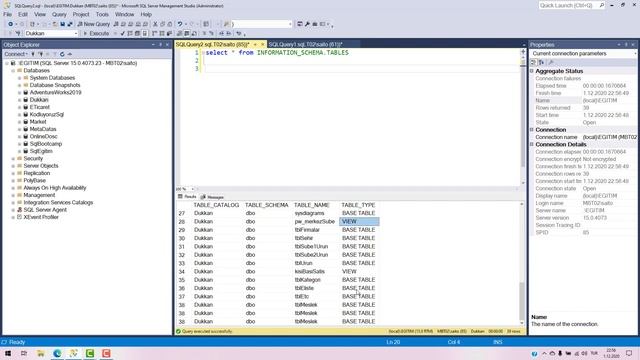Image resolution: width=640 pixels, height=360 pixels.
Task: Open the Edit menu
Action: (23, 14)
